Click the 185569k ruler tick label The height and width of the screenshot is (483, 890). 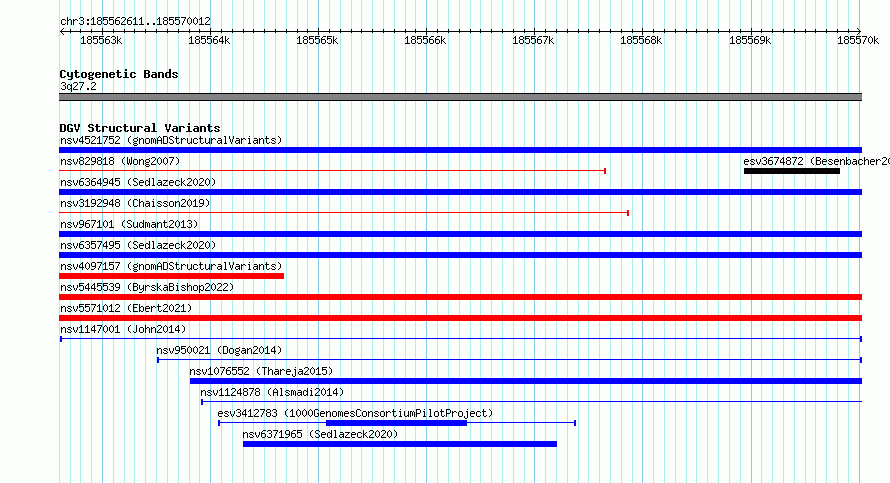click(x=750, y=40)
